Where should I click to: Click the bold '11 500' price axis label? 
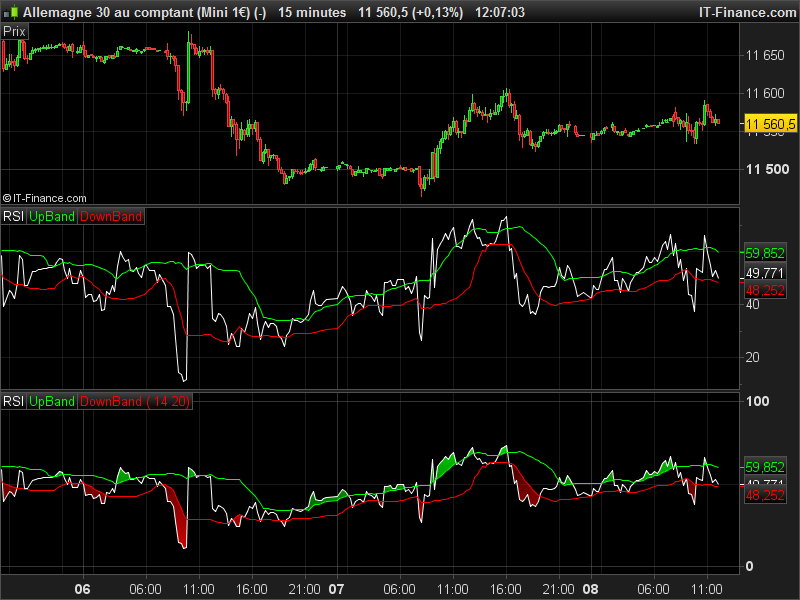tap(767, 169)
